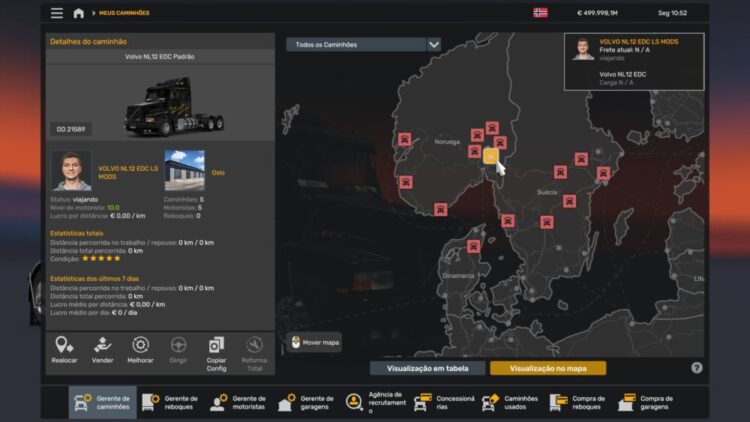The width and height of the screenshot is (750, 422).
Task: Switch to Visualização em tabela
Action: (x=428, y=368)
